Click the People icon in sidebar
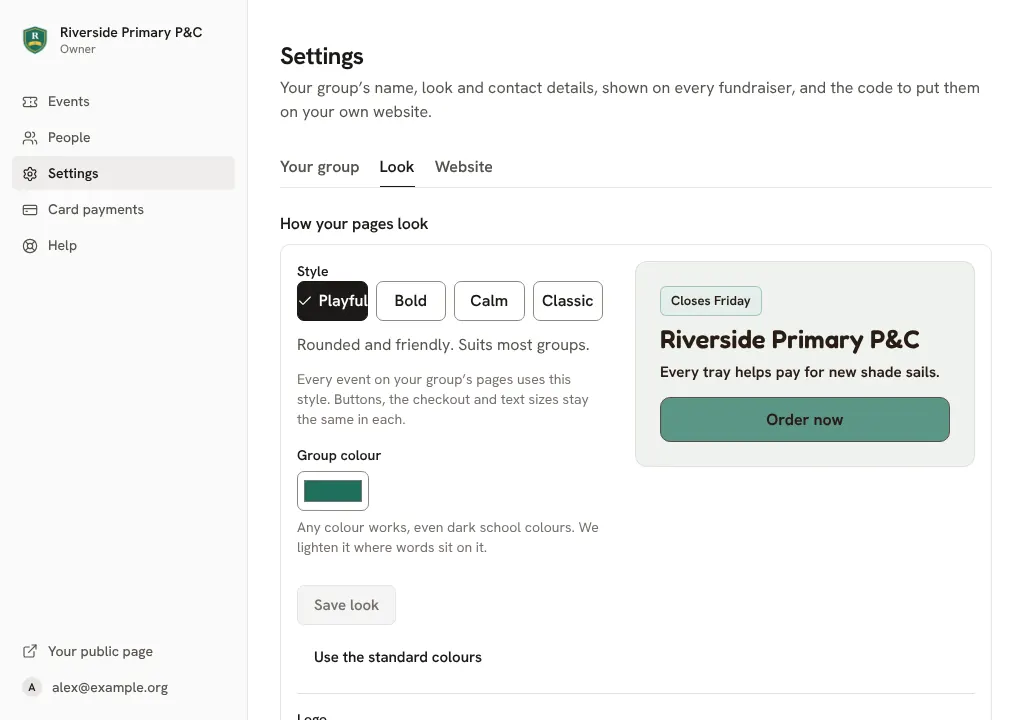1024x720 pixels. click(30, 138)
